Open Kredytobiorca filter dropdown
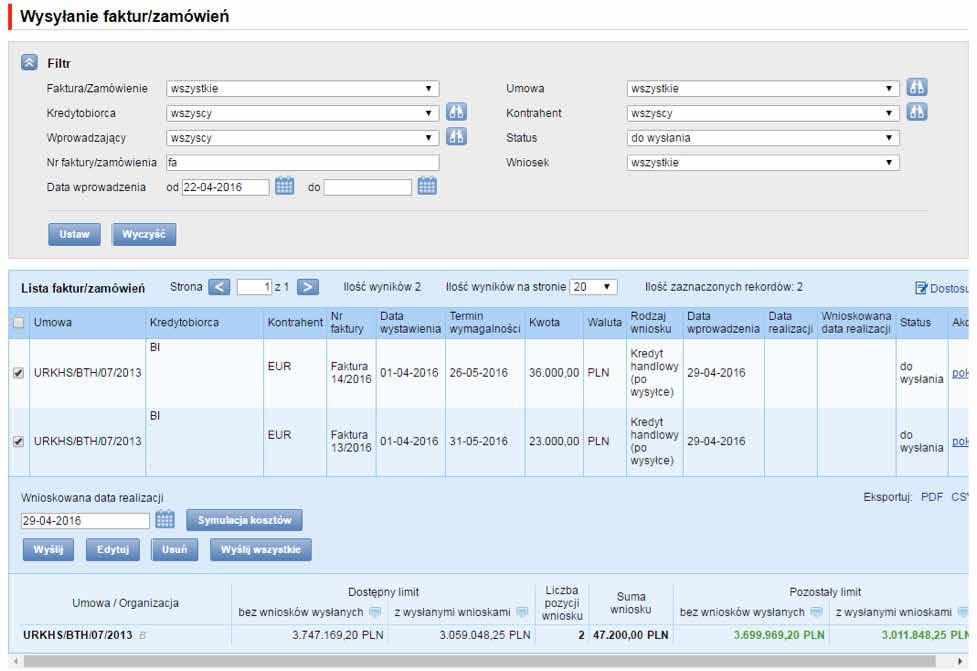The width and height of the screenshot is (977, 671). 303,113
